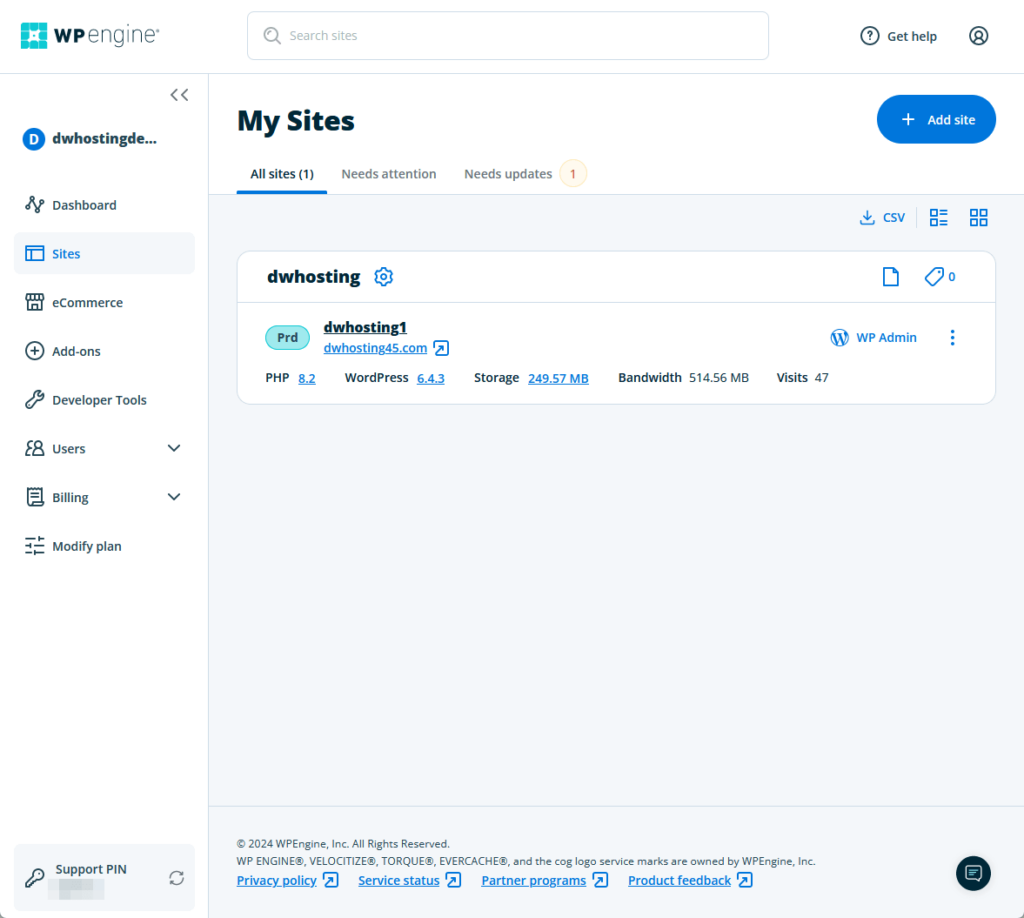Click the Developer Tools wrench icon
This screenshot has height=918, width=1024.
35,400
